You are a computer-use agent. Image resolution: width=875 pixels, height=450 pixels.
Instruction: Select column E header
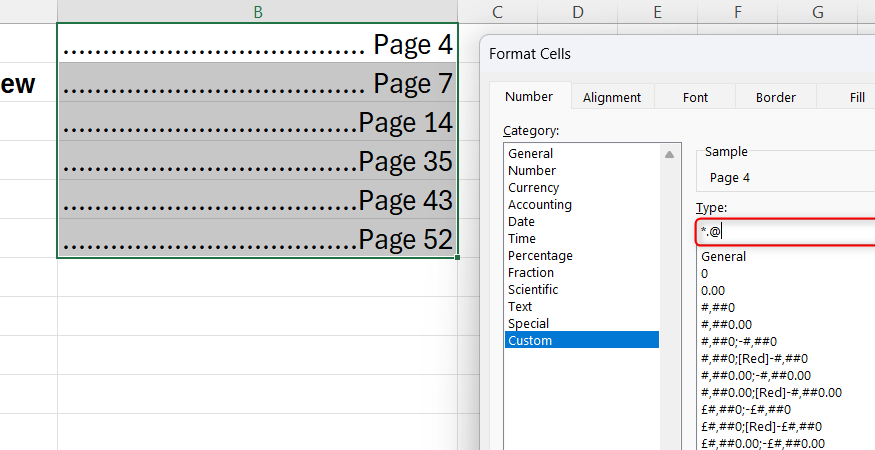pos(657,12)
